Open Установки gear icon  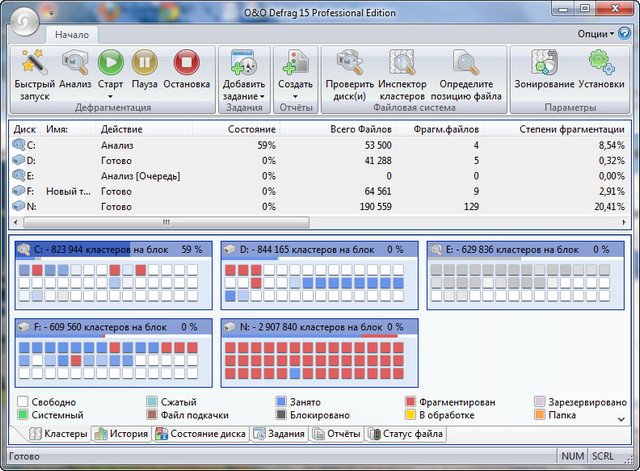pyautogui.click(x=601, y=62)
